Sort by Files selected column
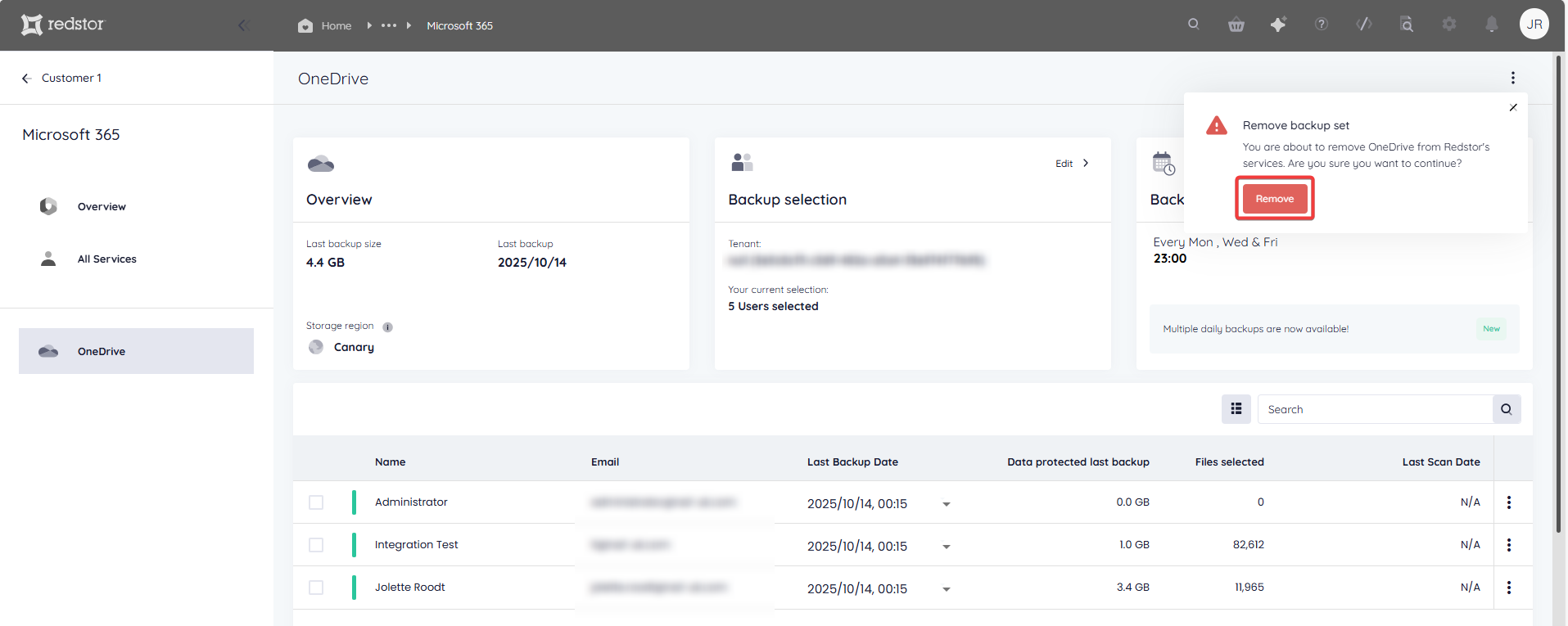Image resolution: width=1568 pixels, height=626 pixels. (1229, 462)
